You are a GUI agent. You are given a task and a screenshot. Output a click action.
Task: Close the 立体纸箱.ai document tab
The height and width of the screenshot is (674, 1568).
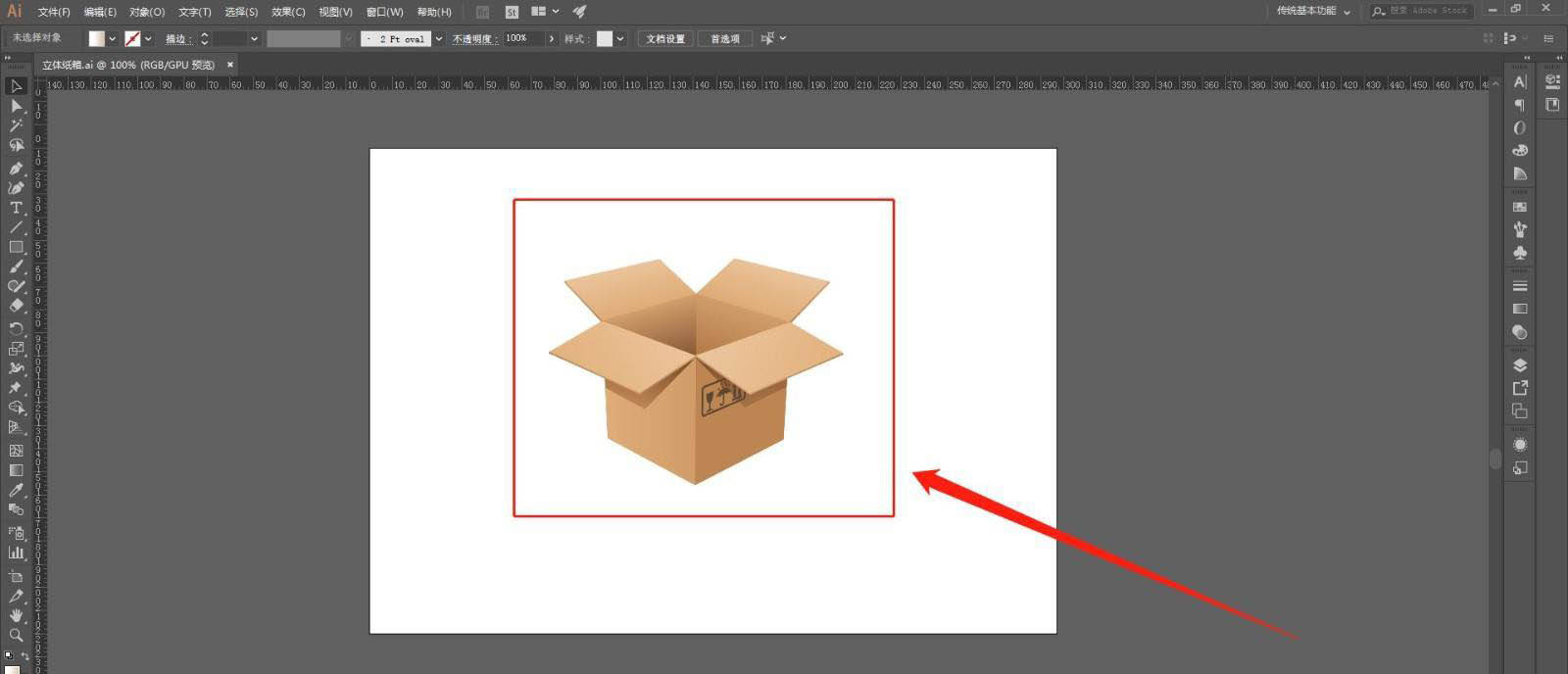pyautogui.click(x=230, y=65)
